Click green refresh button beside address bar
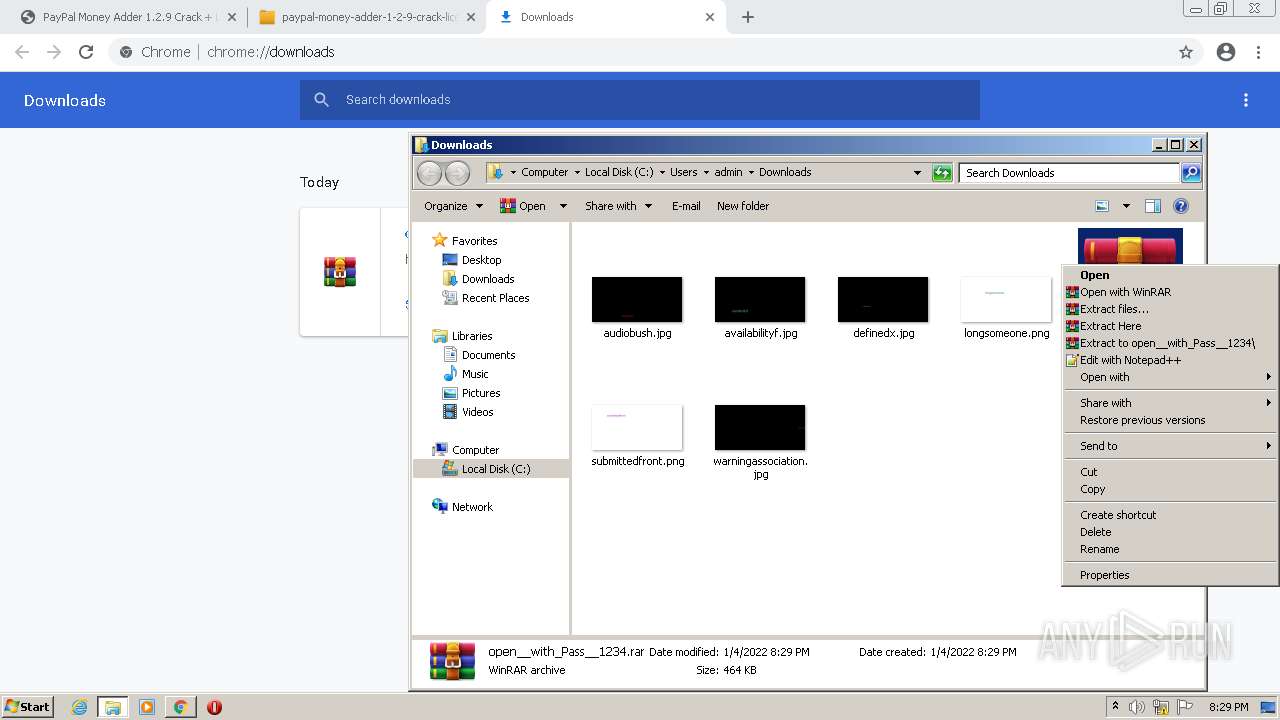Screen dimensions: 1280x720 coord(942,172)
